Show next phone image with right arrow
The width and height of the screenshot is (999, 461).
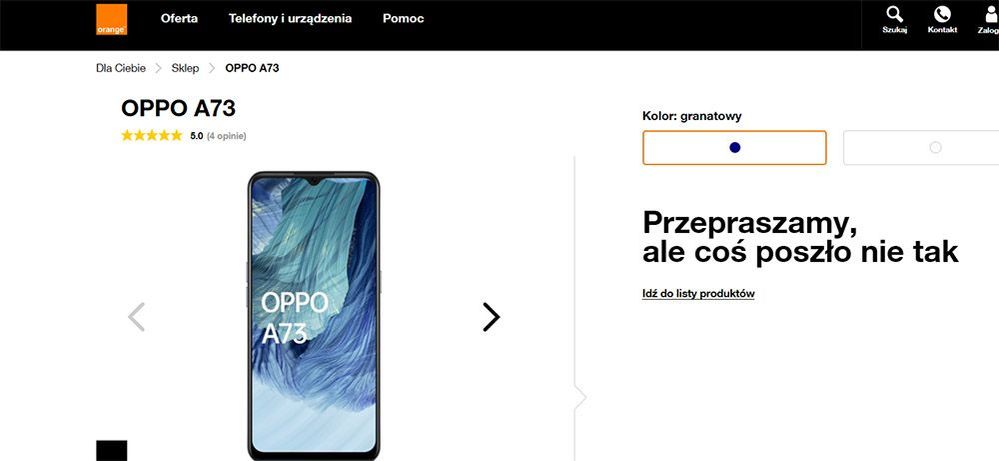coord(491,316)
